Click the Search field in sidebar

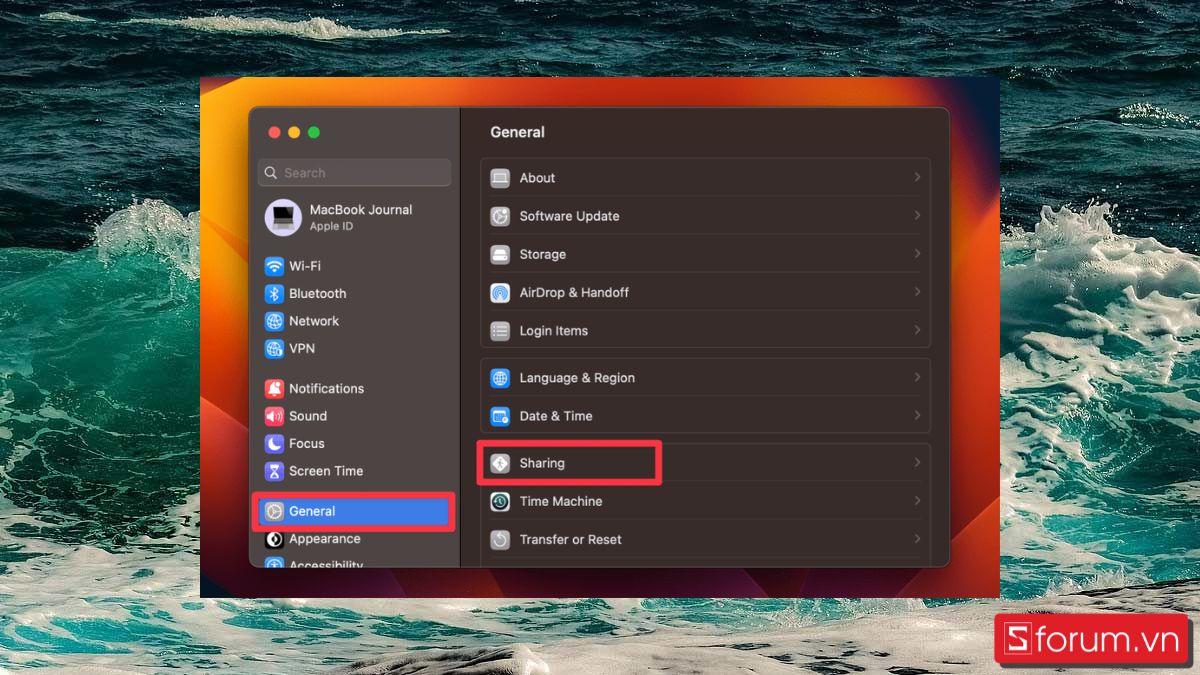(354, 172)
